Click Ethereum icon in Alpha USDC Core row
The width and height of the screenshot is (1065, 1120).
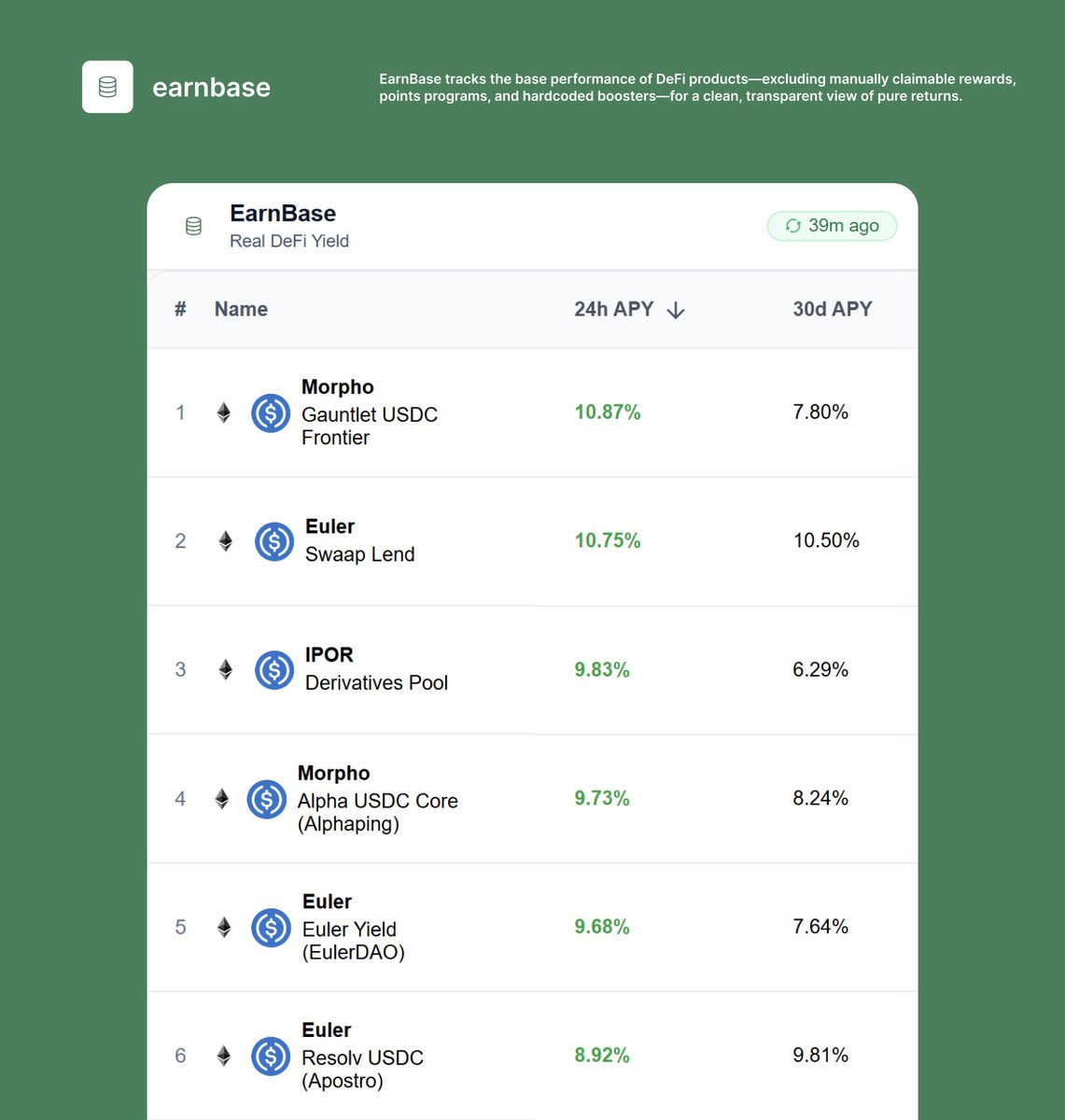[x=221, y=799]
